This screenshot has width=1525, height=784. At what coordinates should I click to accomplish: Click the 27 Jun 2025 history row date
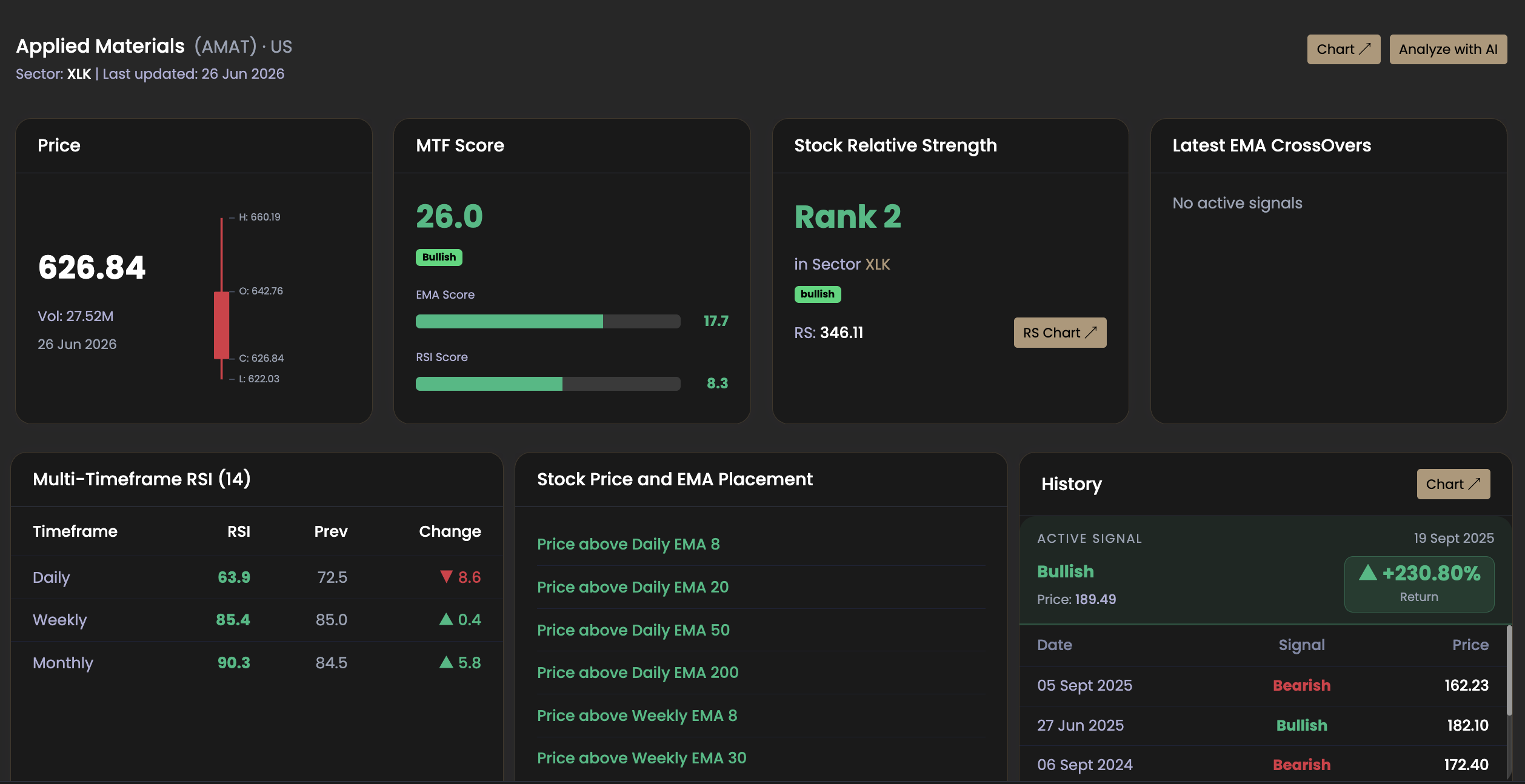pyautogui.click(x=1080, y=725)
